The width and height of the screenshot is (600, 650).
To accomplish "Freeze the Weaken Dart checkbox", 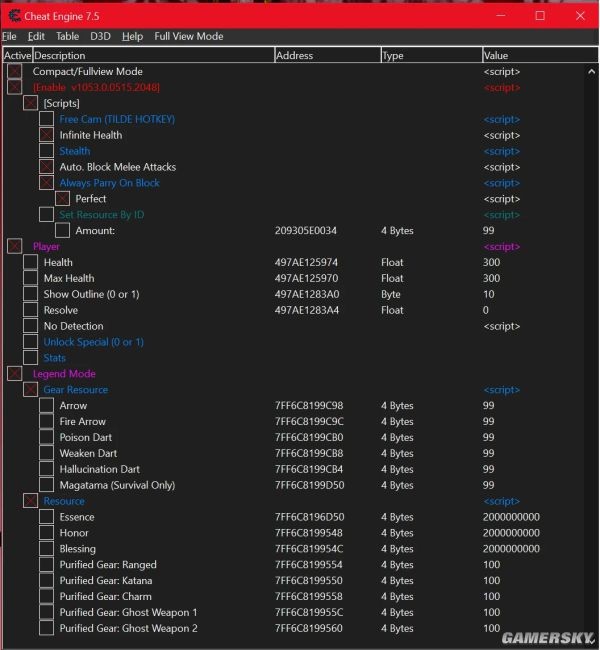I will tap(46, 453).
